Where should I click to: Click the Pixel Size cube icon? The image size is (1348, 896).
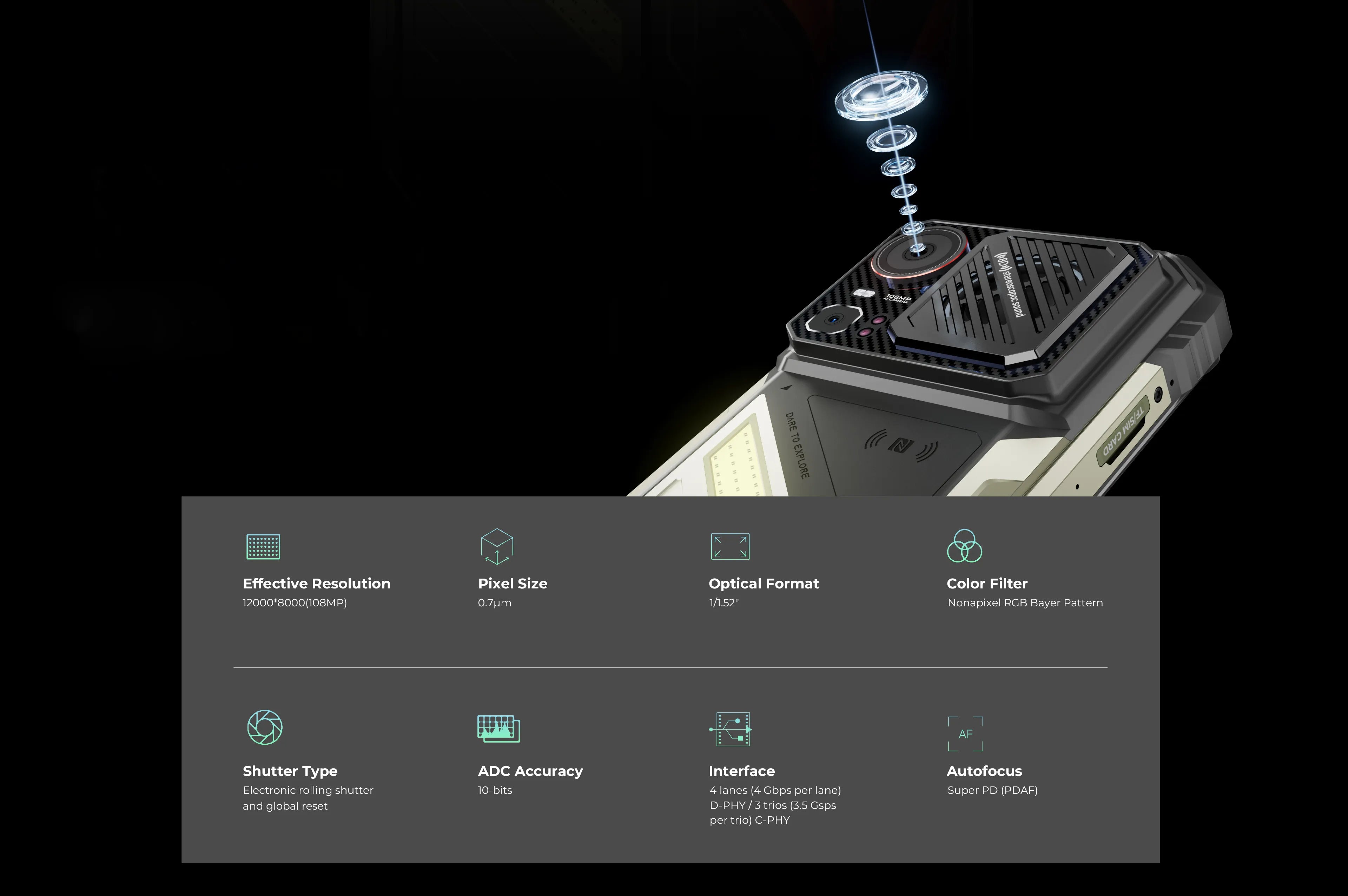[x=496, y=546]
